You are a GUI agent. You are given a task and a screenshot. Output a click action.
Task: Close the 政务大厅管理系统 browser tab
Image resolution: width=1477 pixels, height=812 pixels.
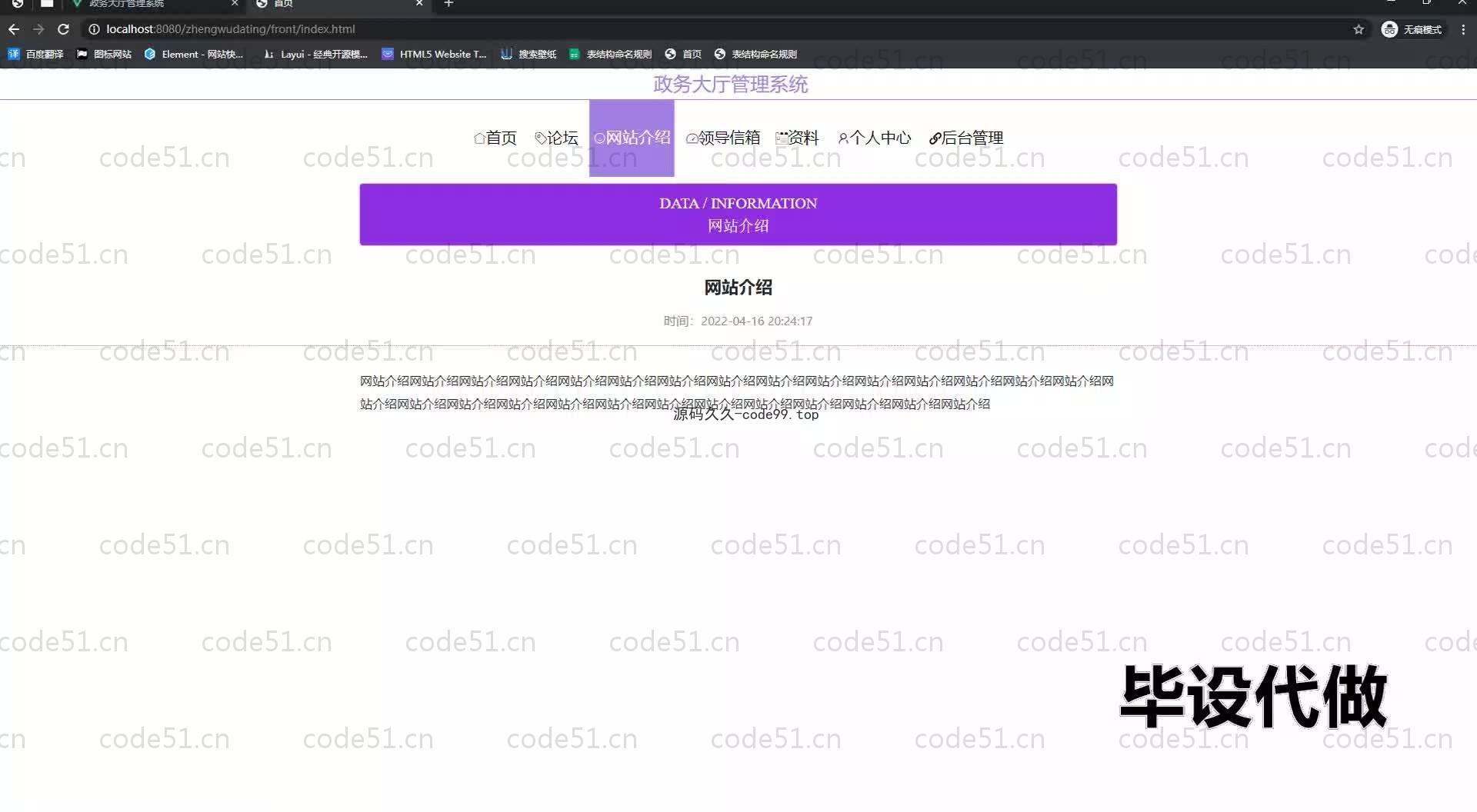click(235, 4)
